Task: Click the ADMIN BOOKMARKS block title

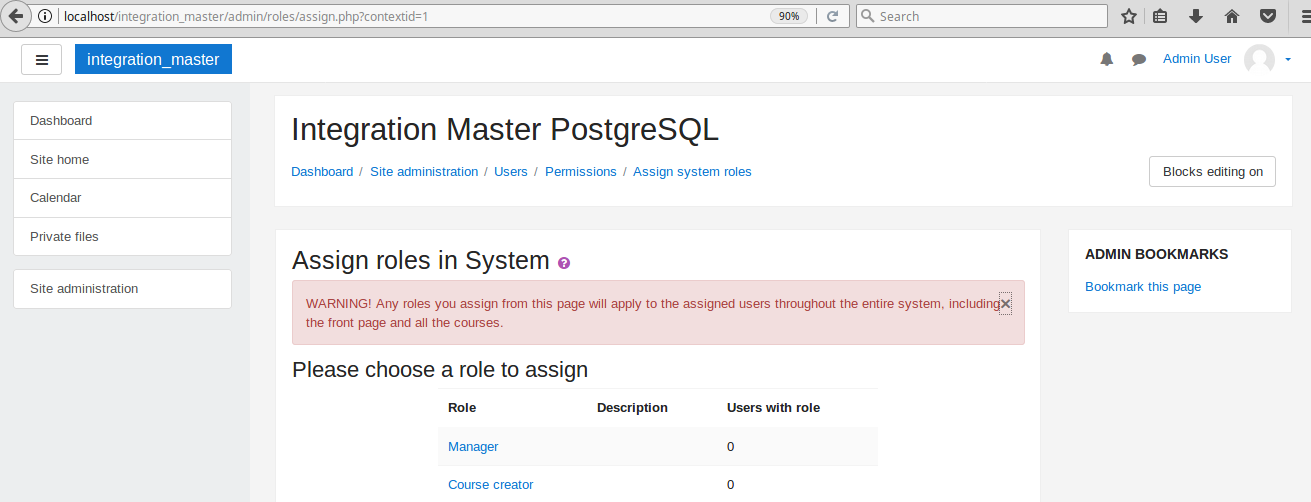Action: pos(1157,255)
